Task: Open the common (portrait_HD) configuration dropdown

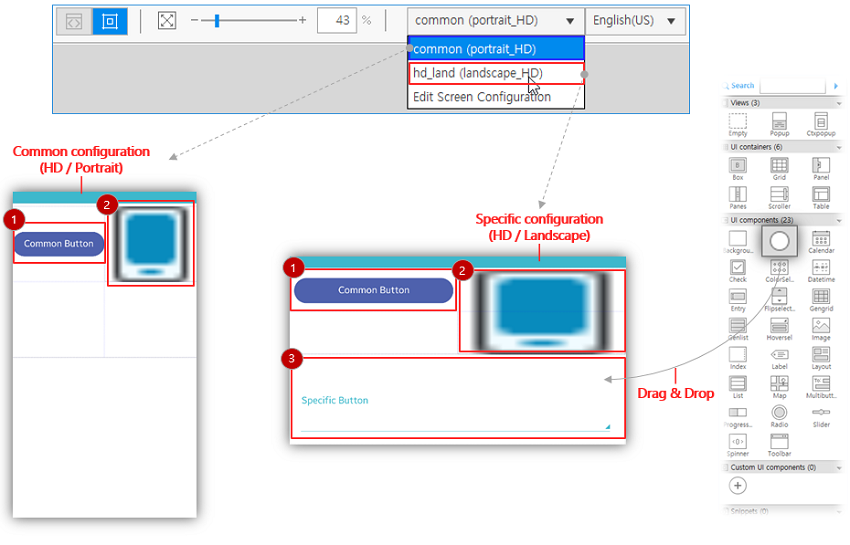Action: (495, 20)
